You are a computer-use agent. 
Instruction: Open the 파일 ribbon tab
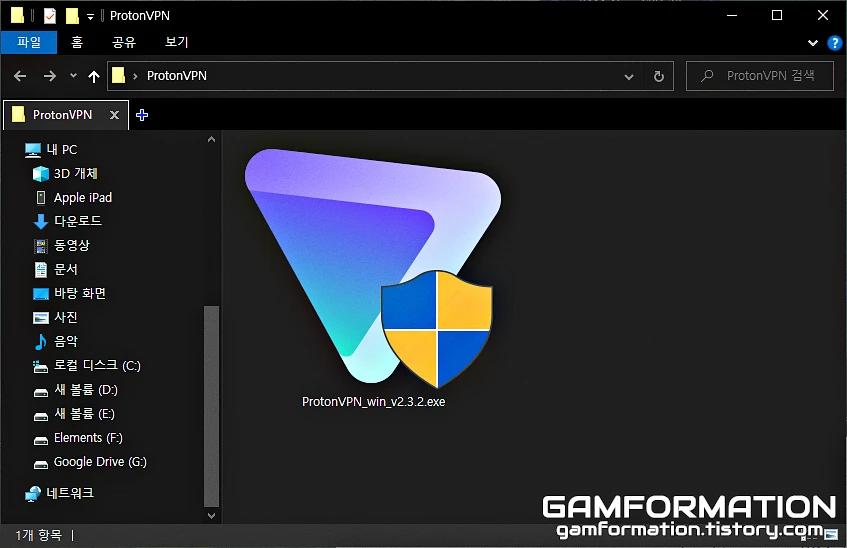[29, 42]
